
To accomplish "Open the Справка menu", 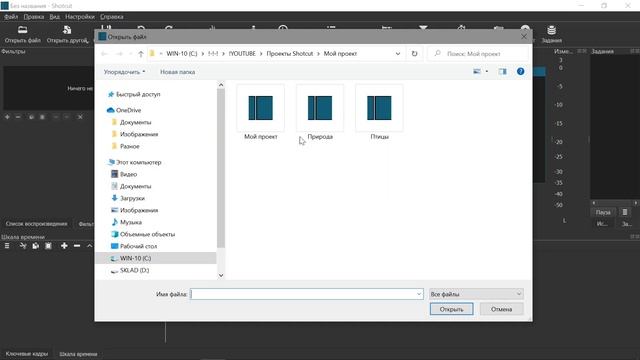I will [111, 17].
